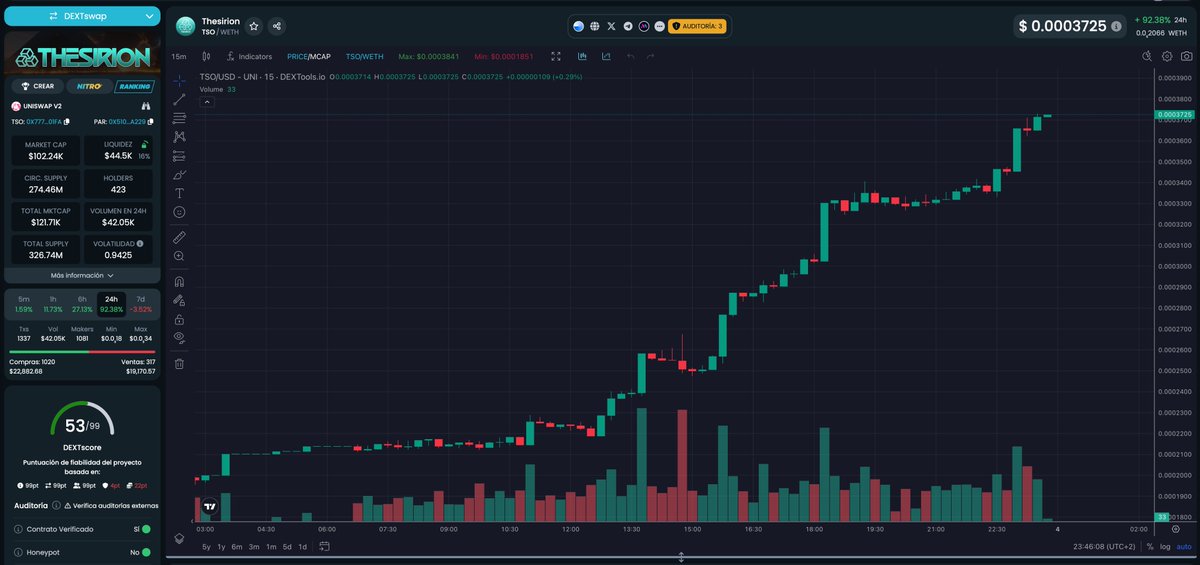Toggle hide all drawings eye icon
The width and height of the screenshot is (1200, 565).
coord(179,338)
